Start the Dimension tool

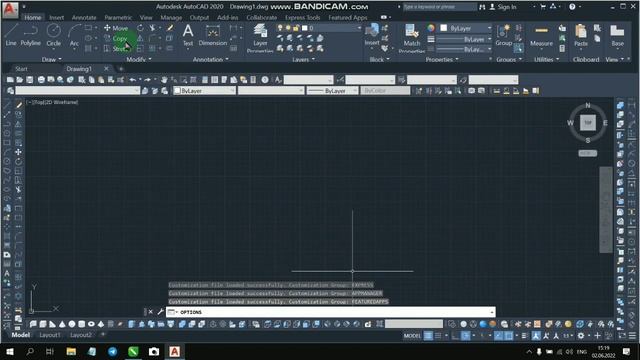(212, 35)
